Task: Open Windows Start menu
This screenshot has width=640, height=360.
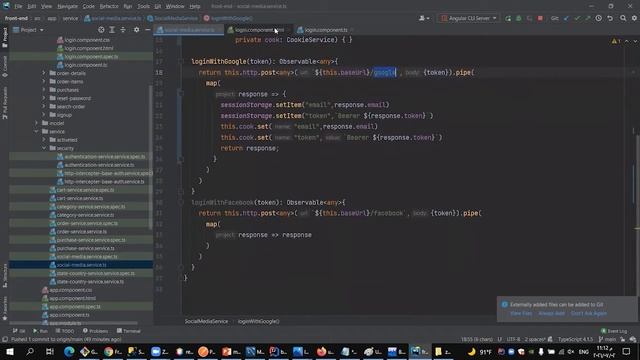Action: coord(9,351)
